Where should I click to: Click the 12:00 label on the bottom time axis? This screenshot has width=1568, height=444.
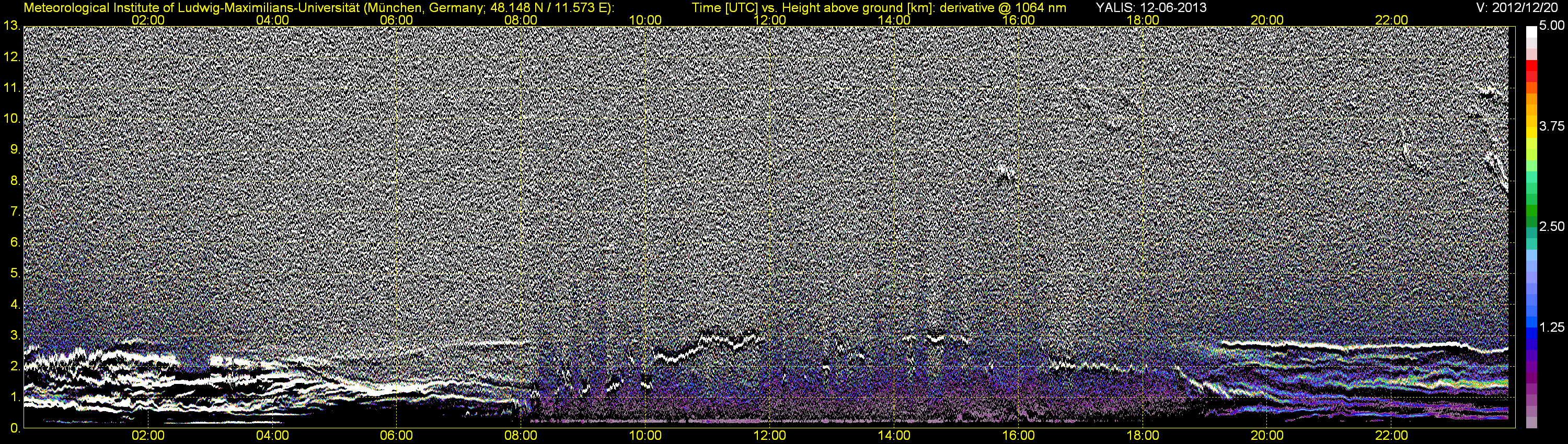(770, 436)
